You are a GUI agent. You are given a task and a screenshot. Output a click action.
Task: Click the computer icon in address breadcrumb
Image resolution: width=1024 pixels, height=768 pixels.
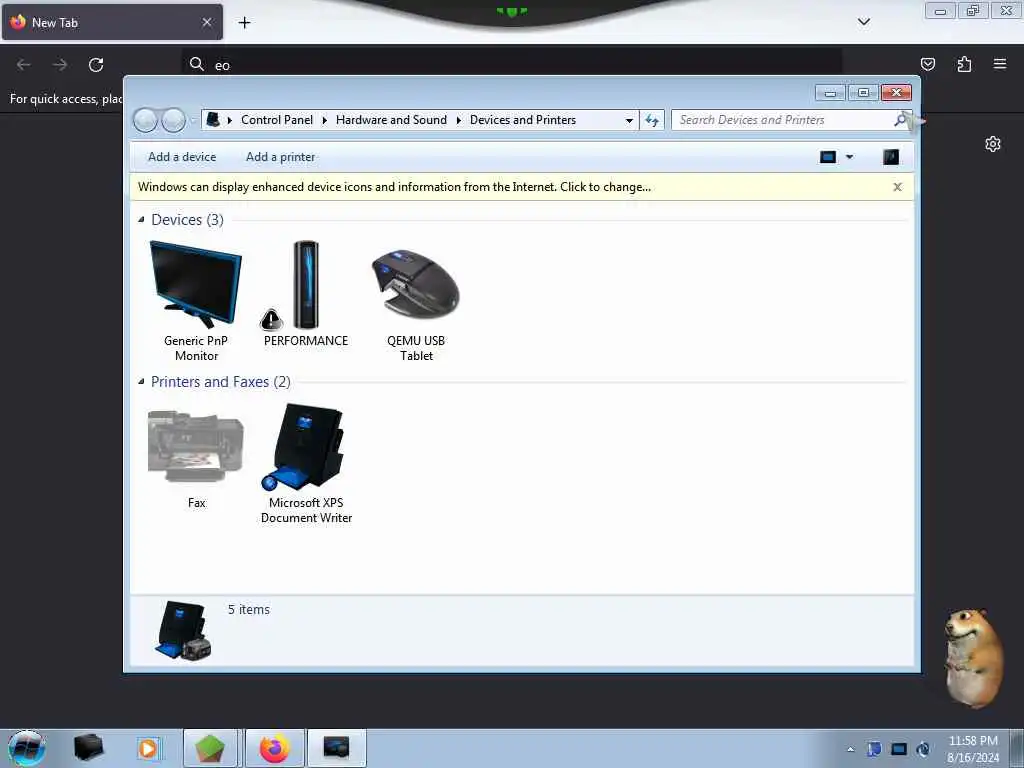[x=213, y=120]
